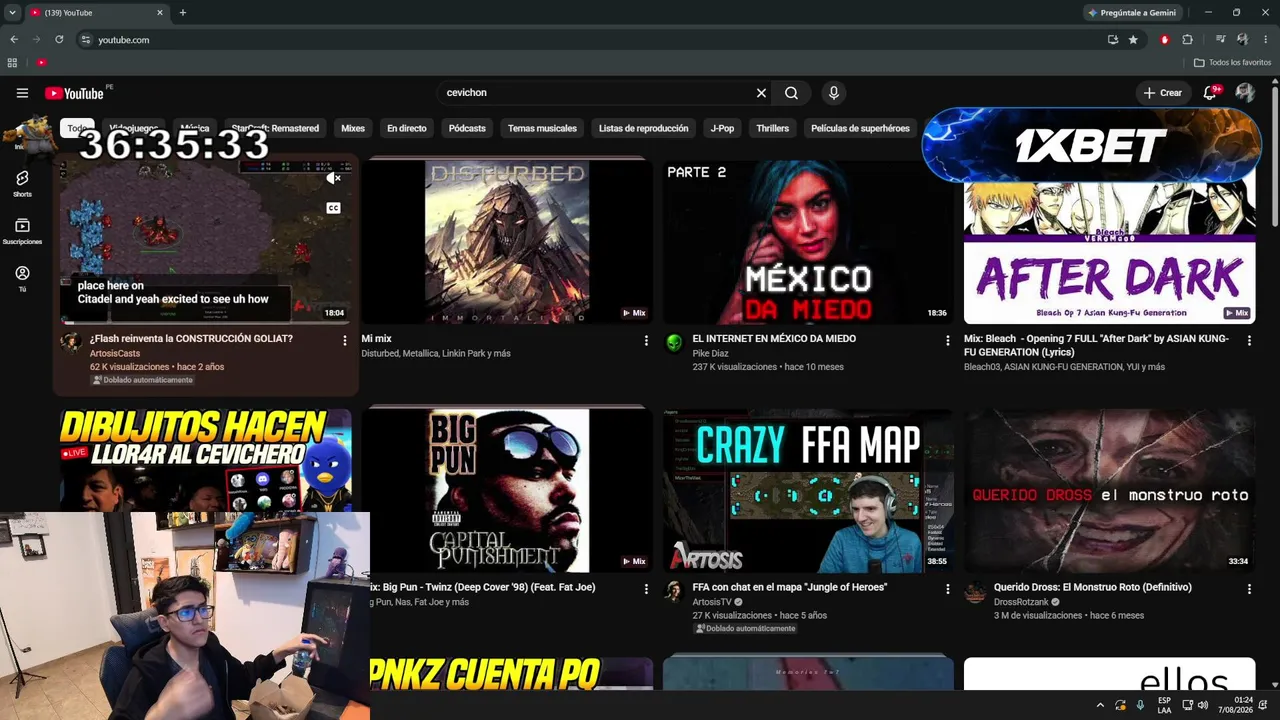The image size is (1280, 720).
Task: Filter by the Pódcasts chip
Action: point(467,128)
